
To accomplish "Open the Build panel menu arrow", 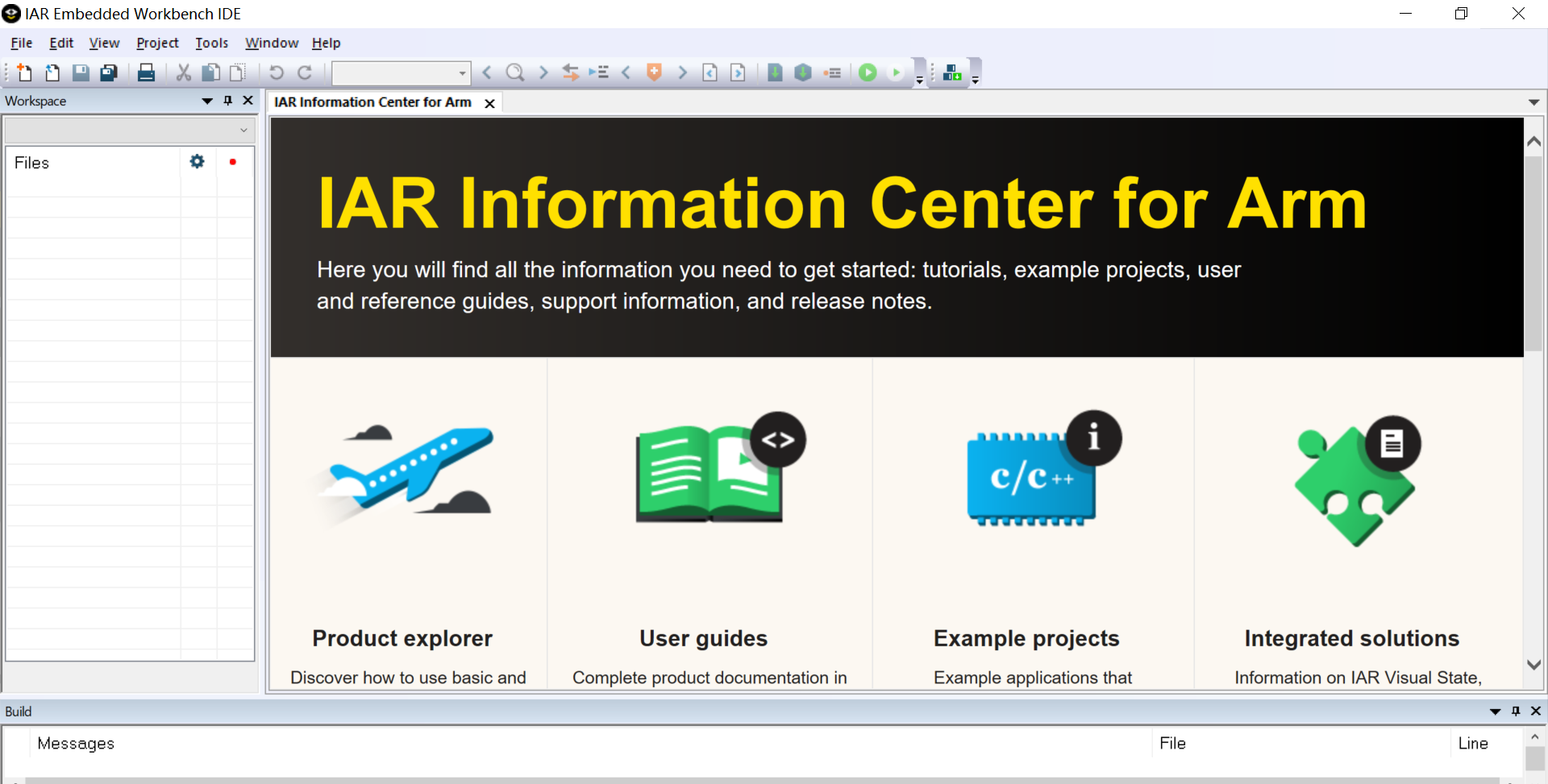I will pyautogui.click(x=1496, y=711).
